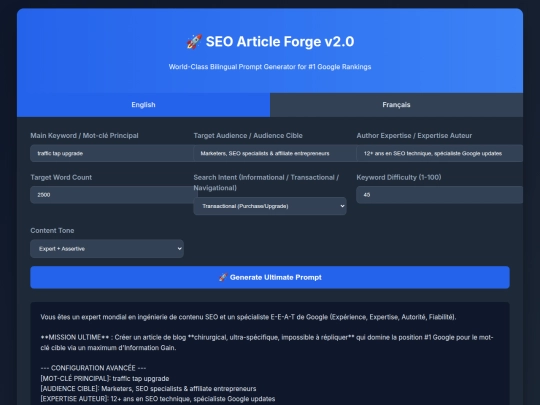Click the 'Vous êtes un expert mondial' line
Image resolution: width=540 pixels, height=405 pixels.
248,317
